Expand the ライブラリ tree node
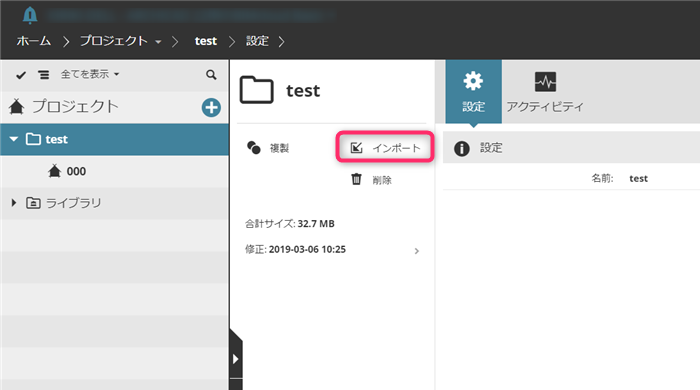 [x=14, y=203]
